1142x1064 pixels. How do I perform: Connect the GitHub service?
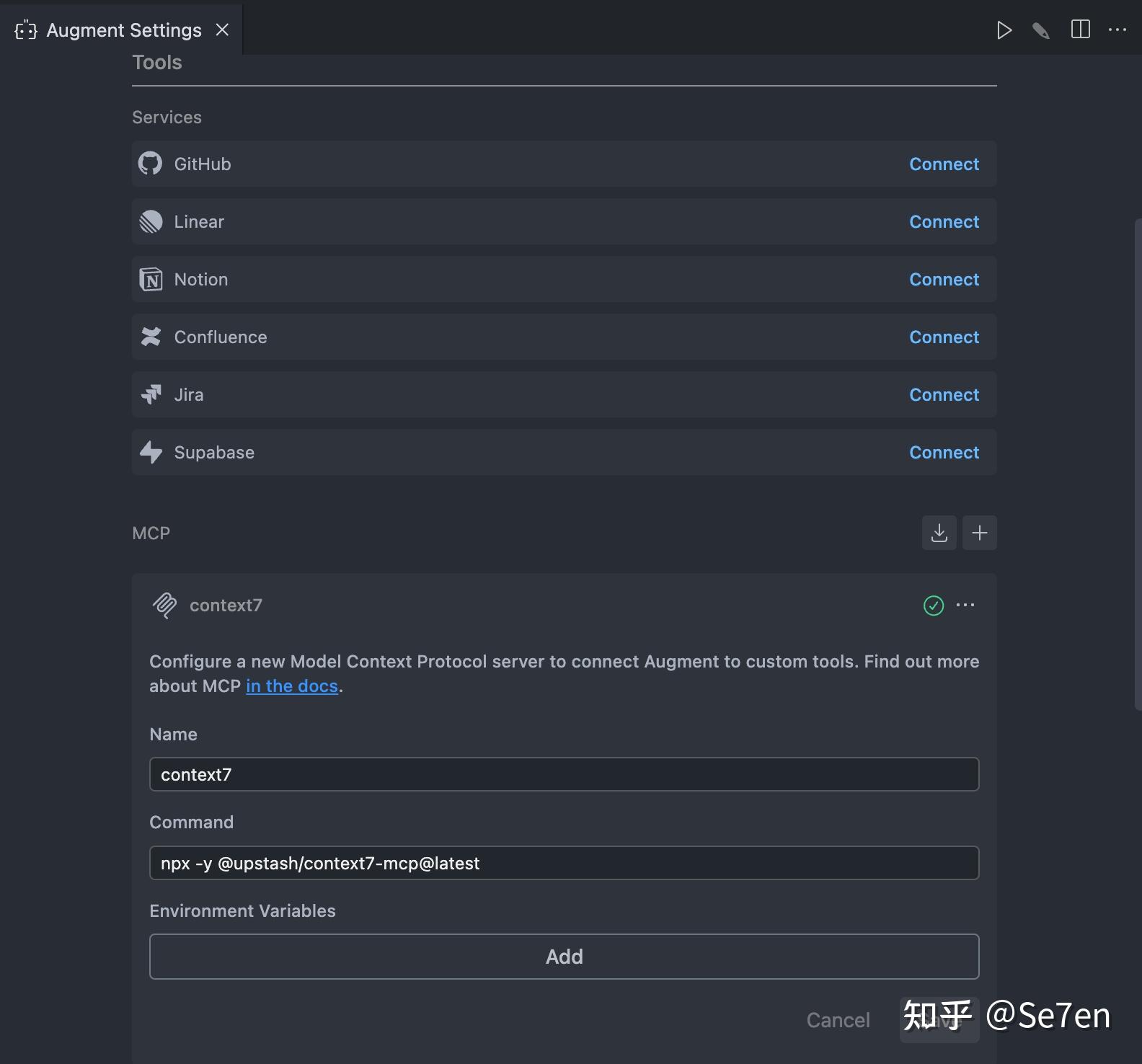tap(944, 164)
